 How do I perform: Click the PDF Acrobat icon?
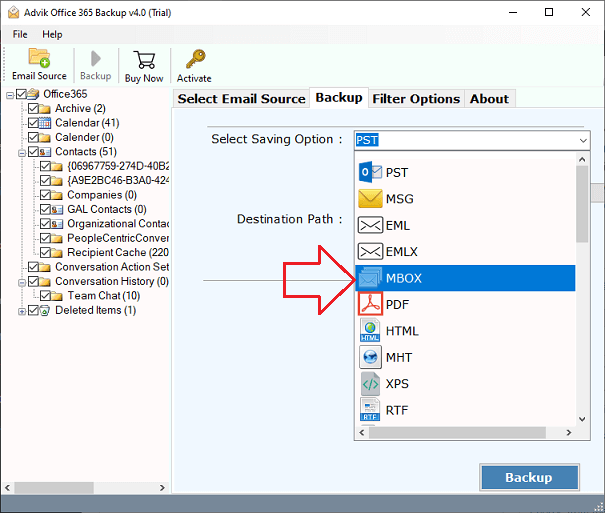tap(370, 304)
